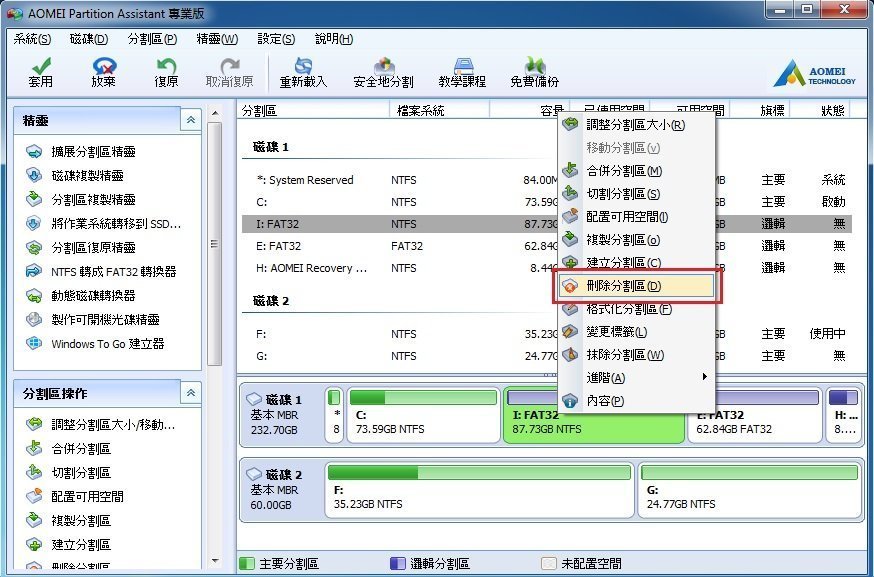Open the 磁碟(D) menu

(x=89, y=39)
